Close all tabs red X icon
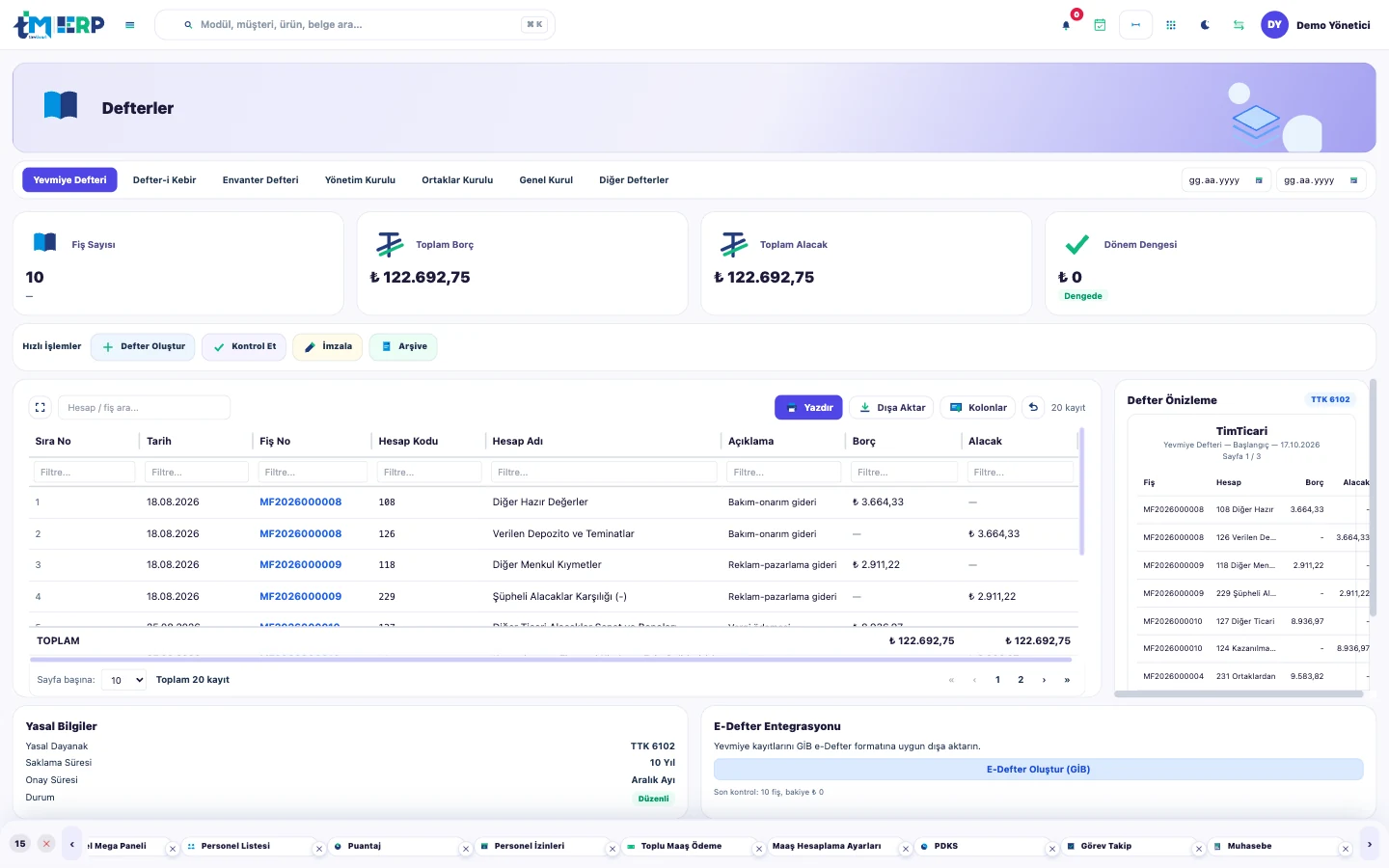The width and height of the screenshot is (1389, 868). pyautogui.click(x=45, y=844)
